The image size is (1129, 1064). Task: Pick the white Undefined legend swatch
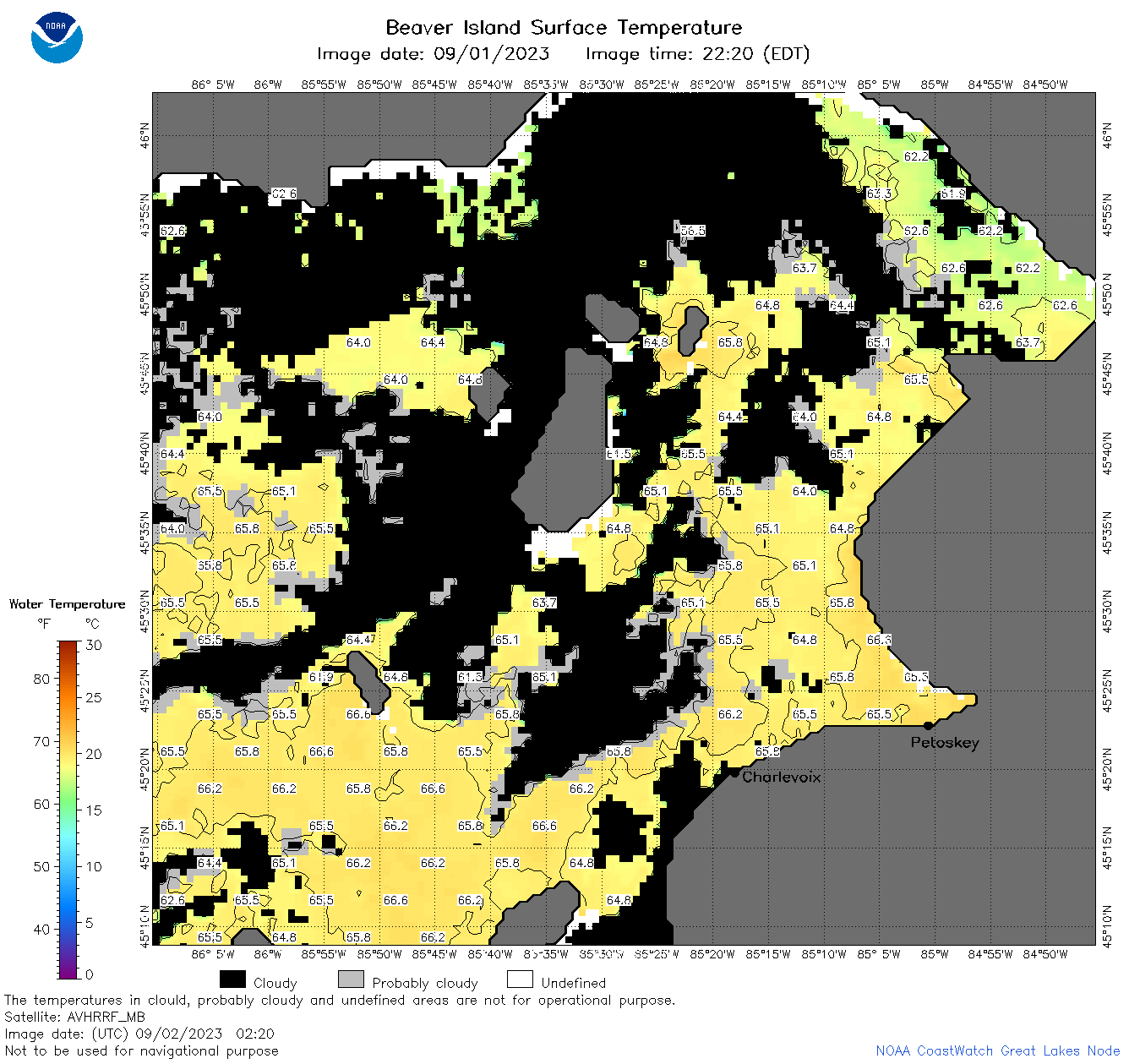click(x=520, y=979)
